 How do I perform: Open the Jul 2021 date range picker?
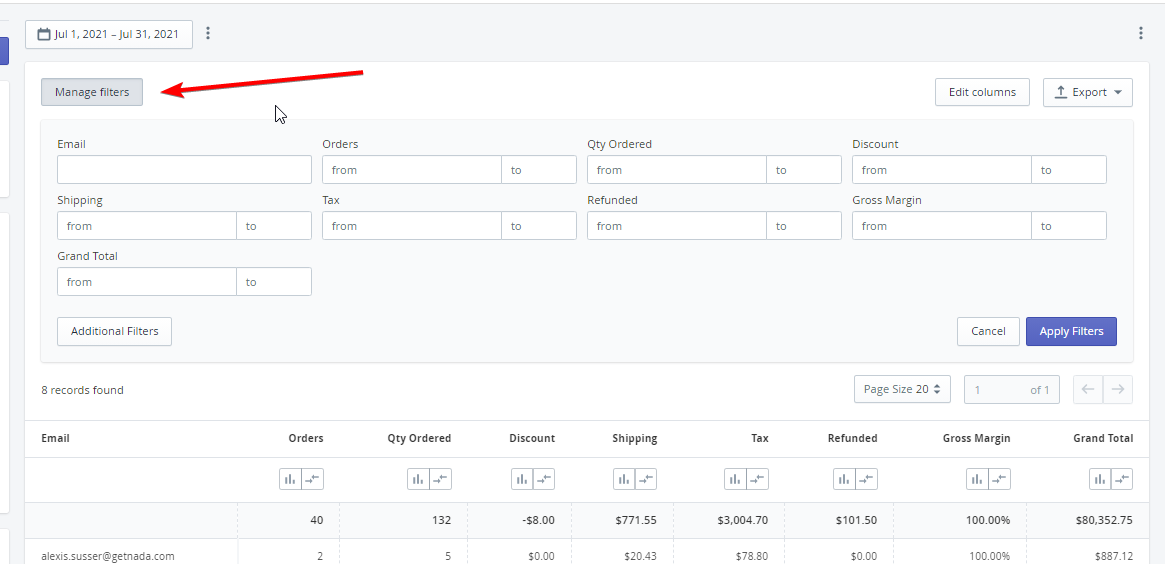(x=108, y=34)
